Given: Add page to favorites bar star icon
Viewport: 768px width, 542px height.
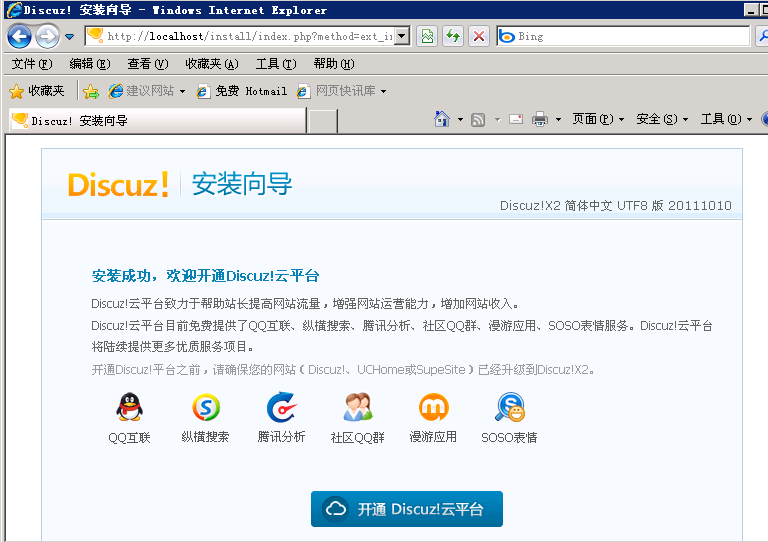Looking at the screenshot, I should [x=91, y=91].
